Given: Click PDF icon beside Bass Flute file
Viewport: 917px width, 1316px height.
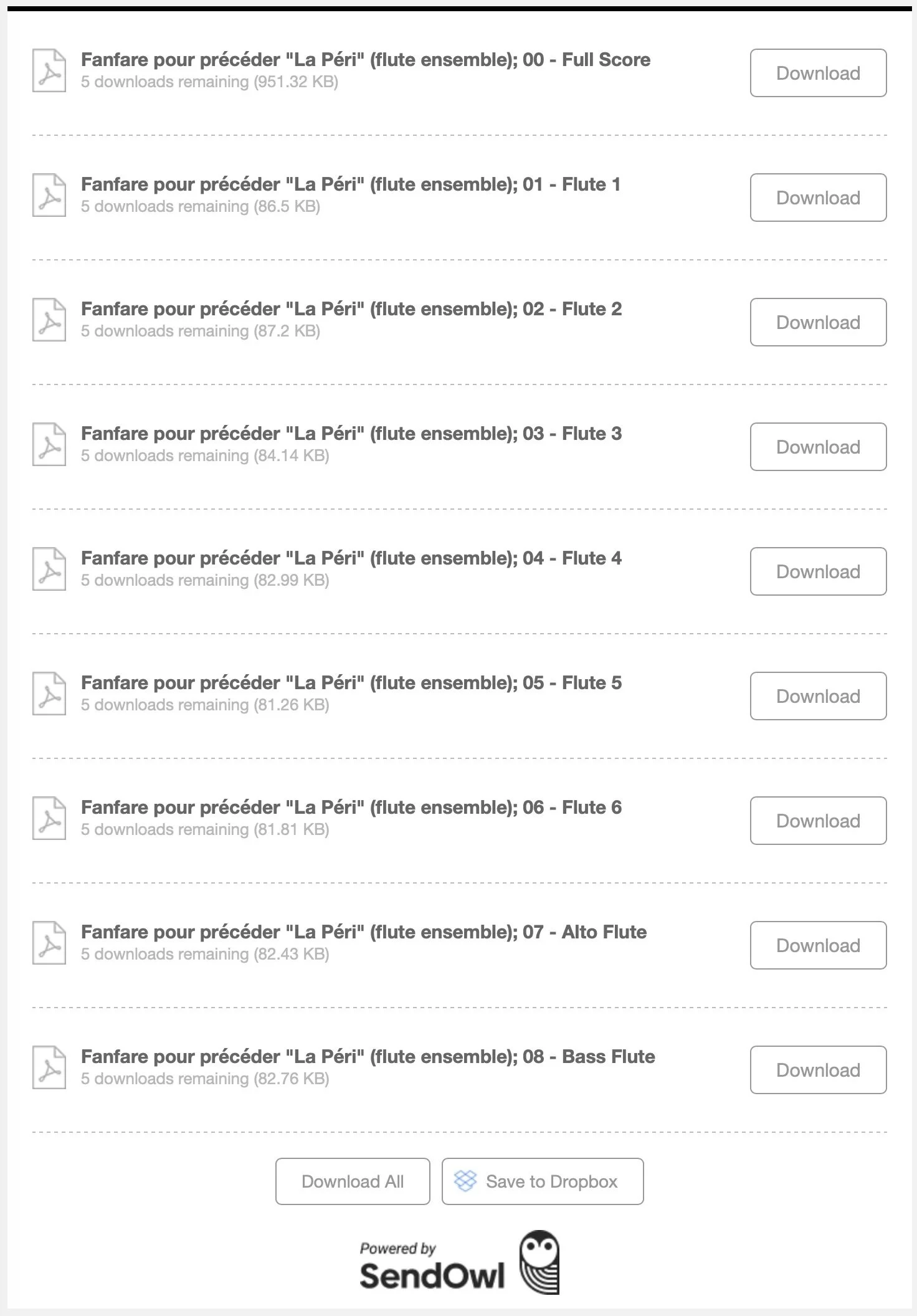Looking at the screenshot, I should (x=49, y=1067).
